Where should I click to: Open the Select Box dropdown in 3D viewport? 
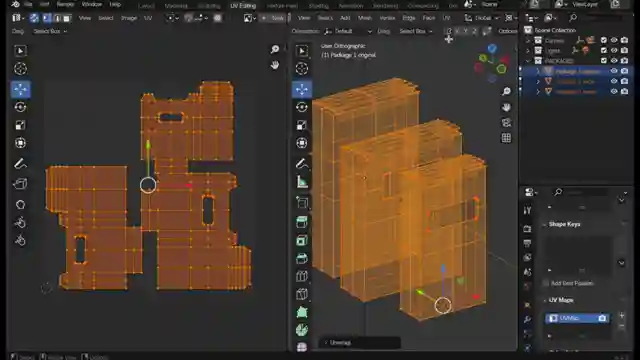click(416, 31)
